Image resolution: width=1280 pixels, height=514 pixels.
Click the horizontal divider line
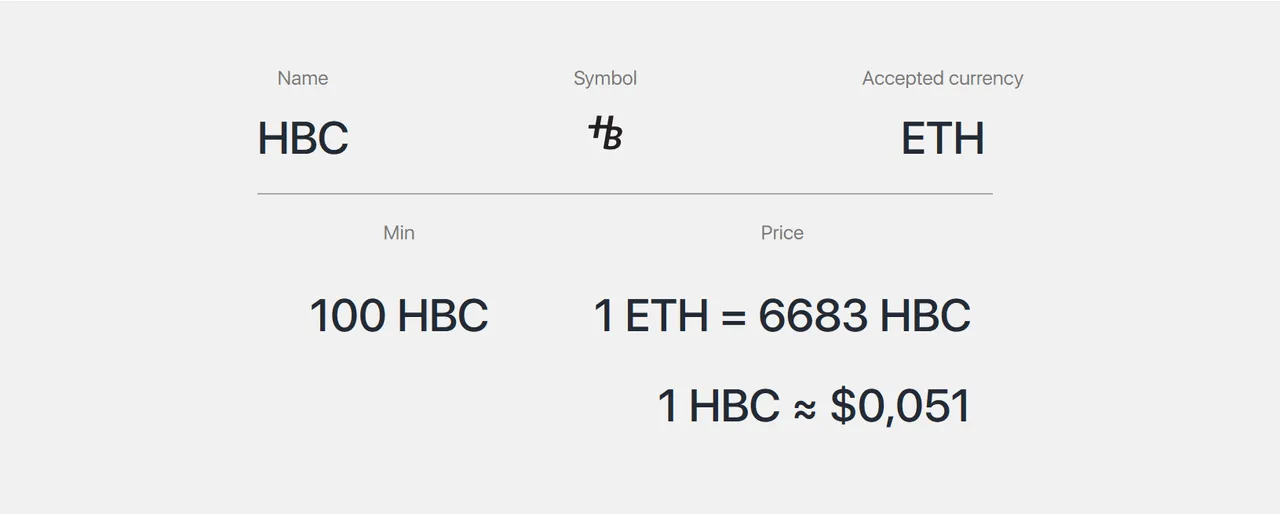click(625, 193)
